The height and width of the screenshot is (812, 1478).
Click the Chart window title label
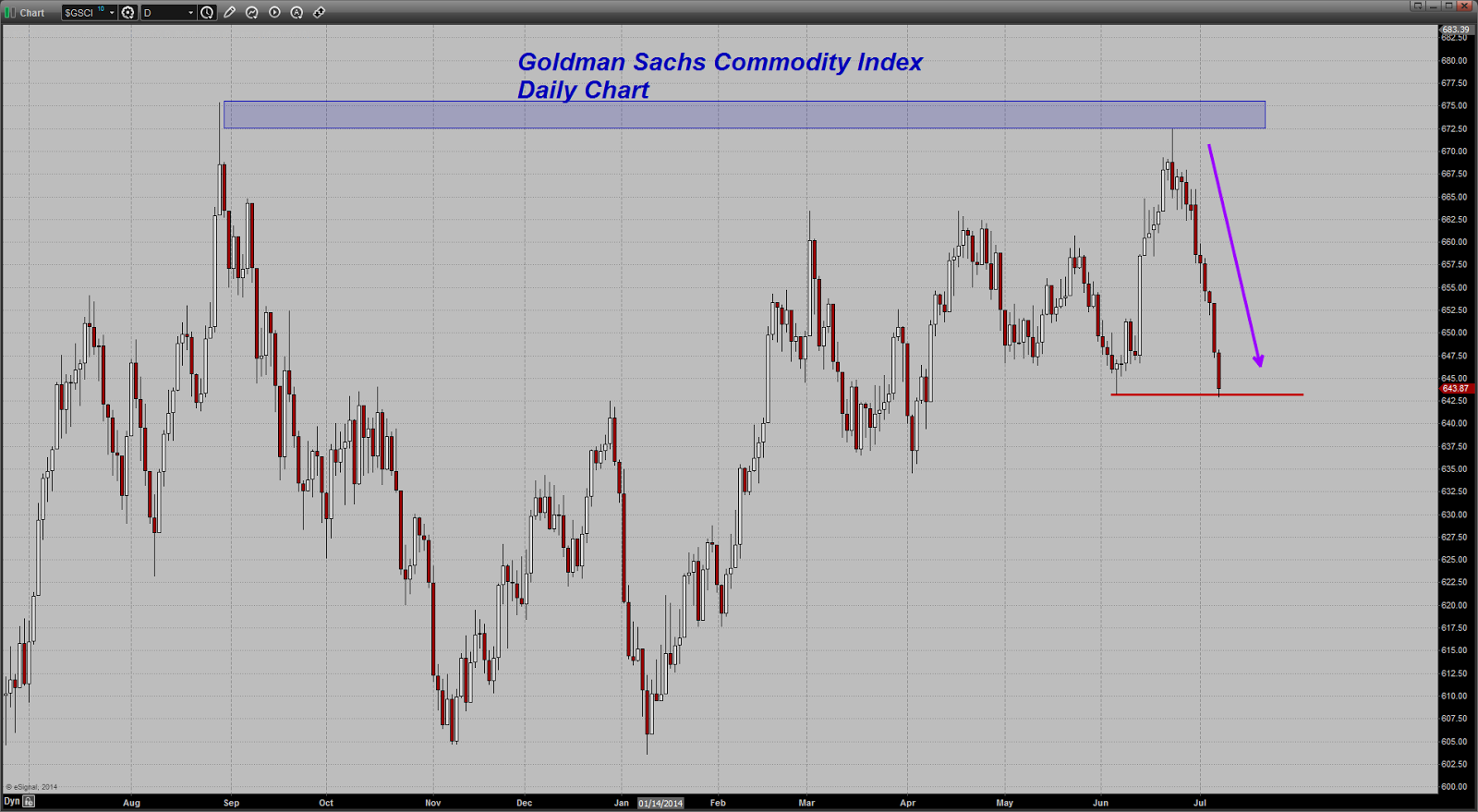click(32, 13)
